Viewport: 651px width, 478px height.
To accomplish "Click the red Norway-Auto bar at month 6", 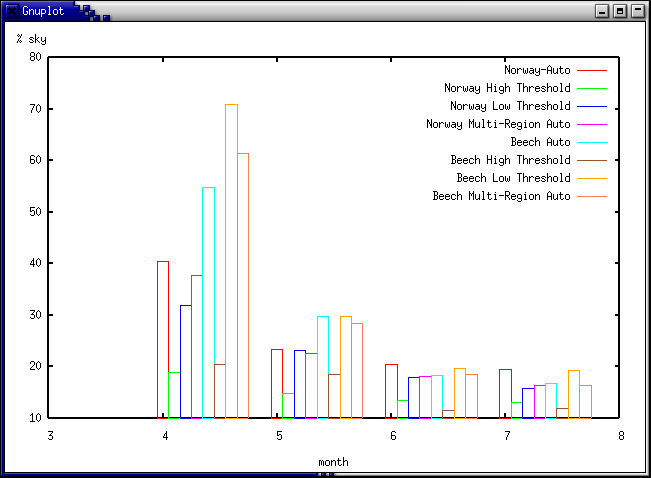I will tap(391, 391).
